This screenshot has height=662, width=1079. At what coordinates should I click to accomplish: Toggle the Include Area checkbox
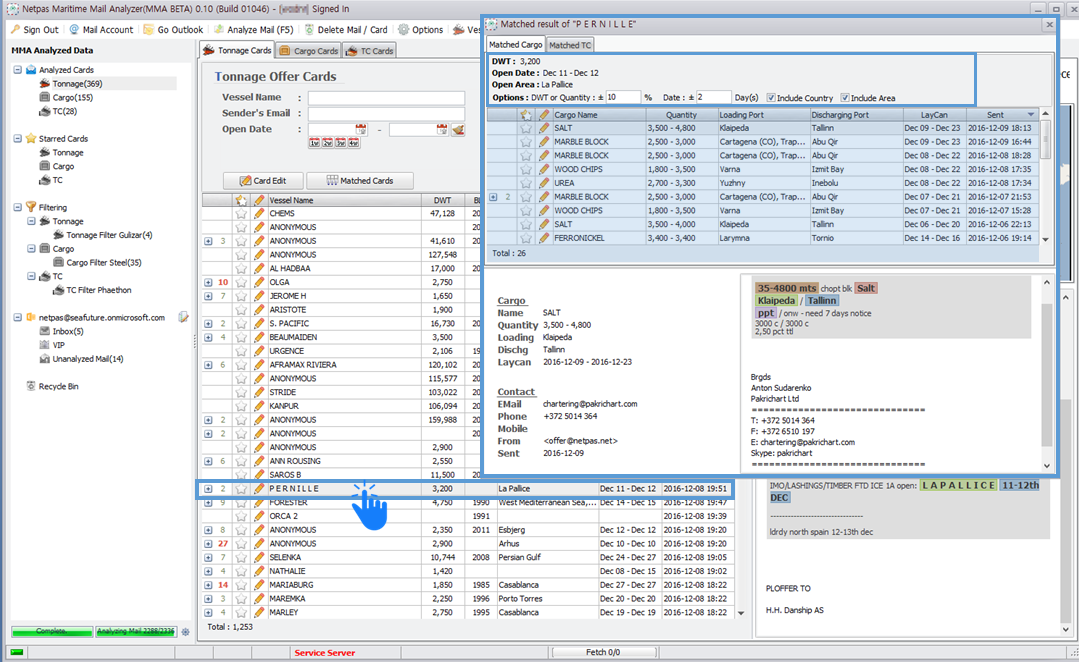pyautogui.click(x=845, y=98)
